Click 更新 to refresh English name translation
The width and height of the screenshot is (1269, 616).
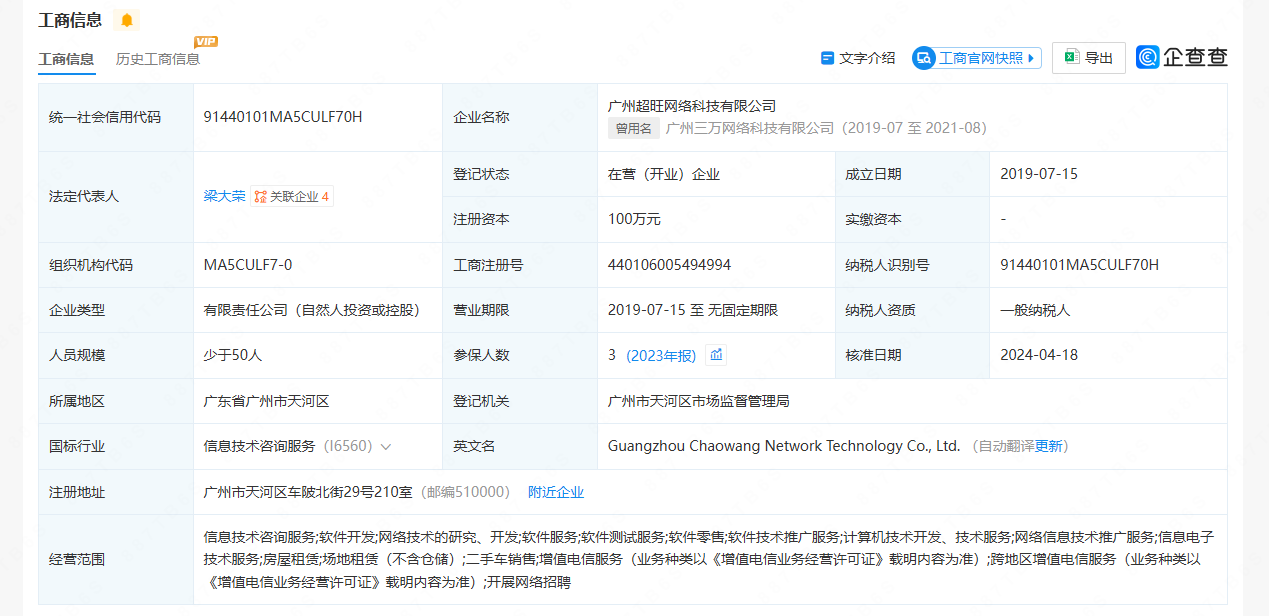[x=1049, y=446]
